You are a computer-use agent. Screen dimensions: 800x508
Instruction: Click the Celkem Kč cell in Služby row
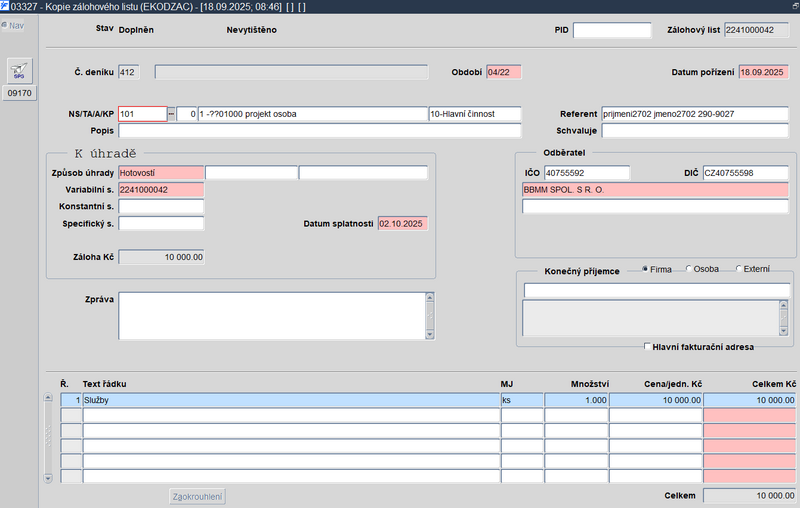coord(749,400)
